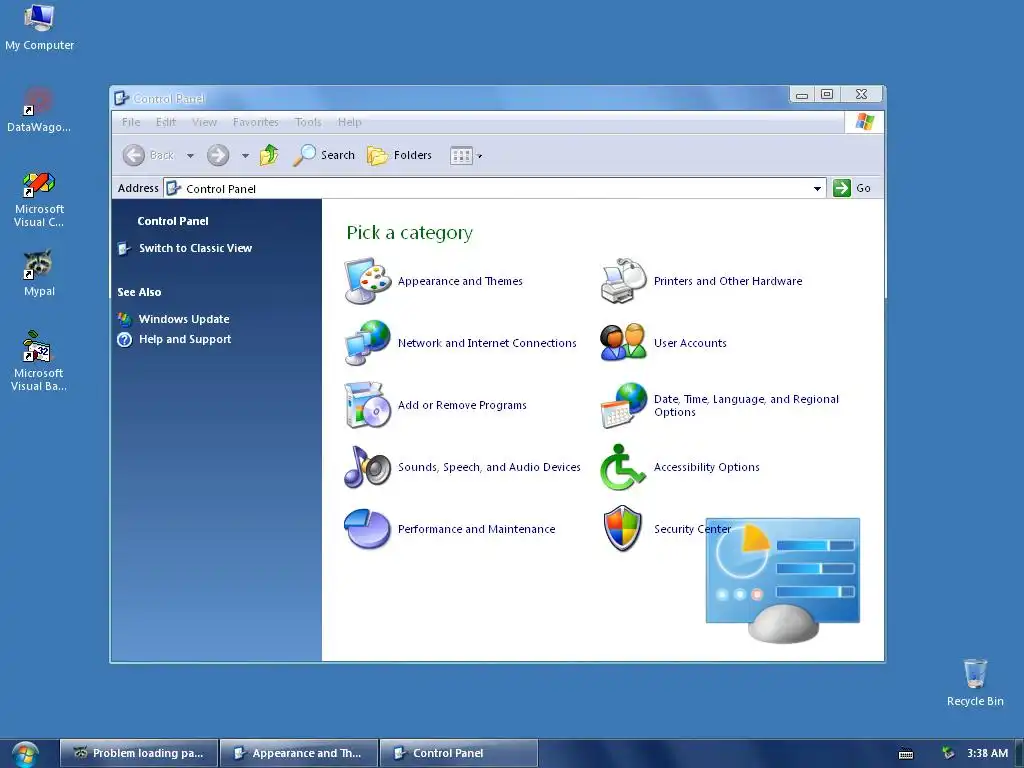Select Microsoft Visual Ba... desktop shortcut
The image size is (1024, 768).
[39, 361]
